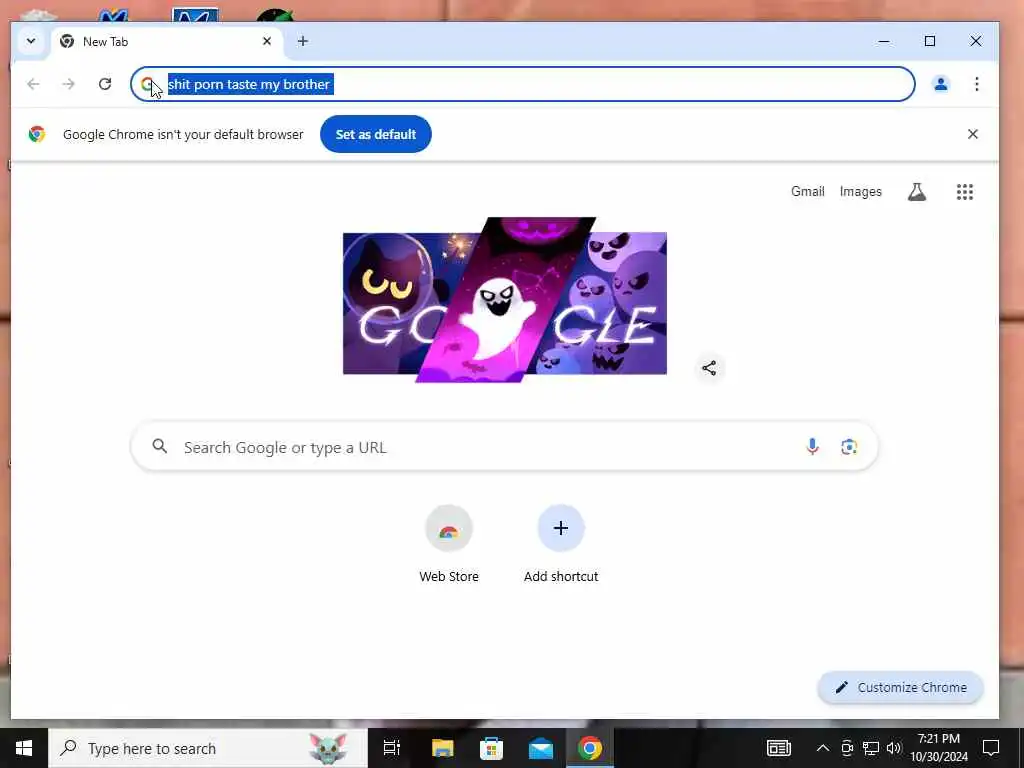
Task: Open the Chrome profile avatar
Action: pos(940,84)
